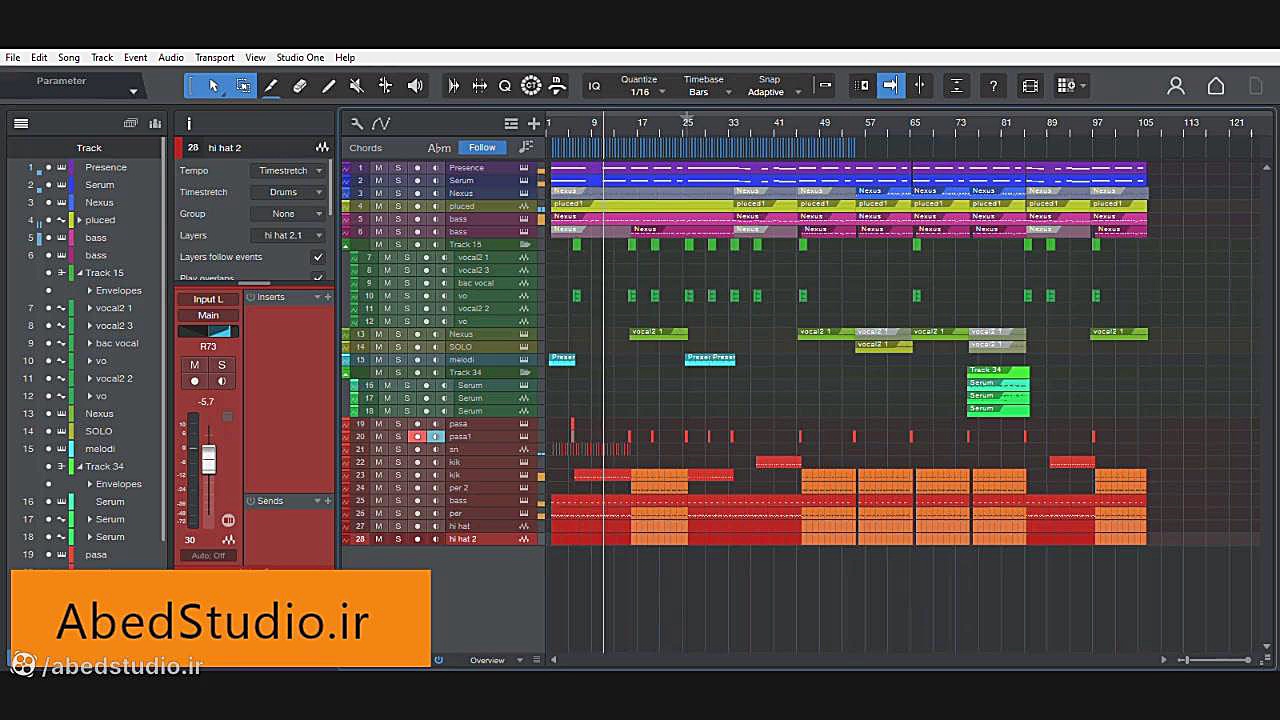Image resolution: width=1280 pixels, height=720 pixels.
Task: Open the Transport menu
Action: tap(215, 58)
